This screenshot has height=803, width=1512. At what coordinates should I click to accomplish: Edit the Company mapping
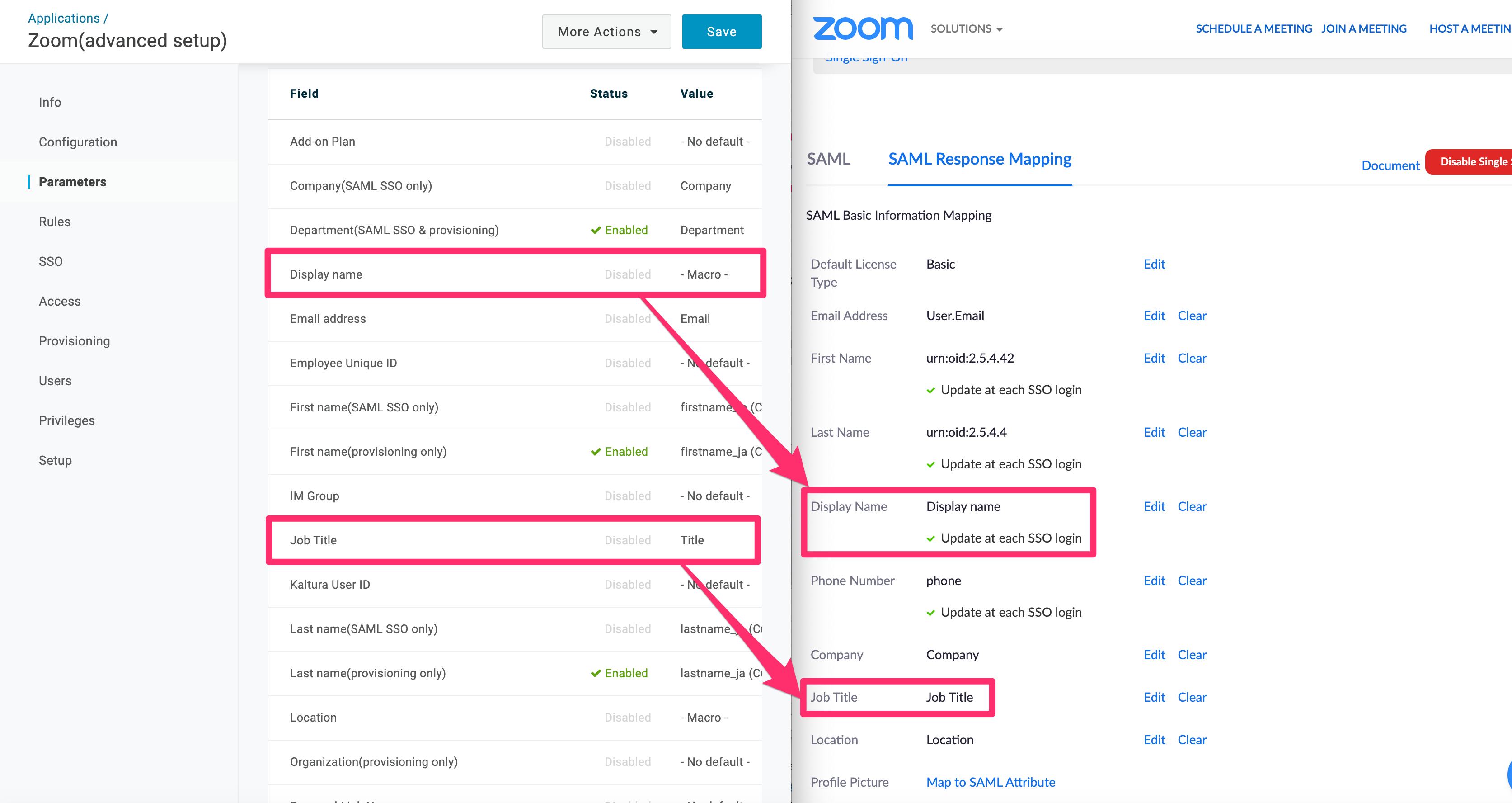pyautogui.click(x=1154, y=655)
